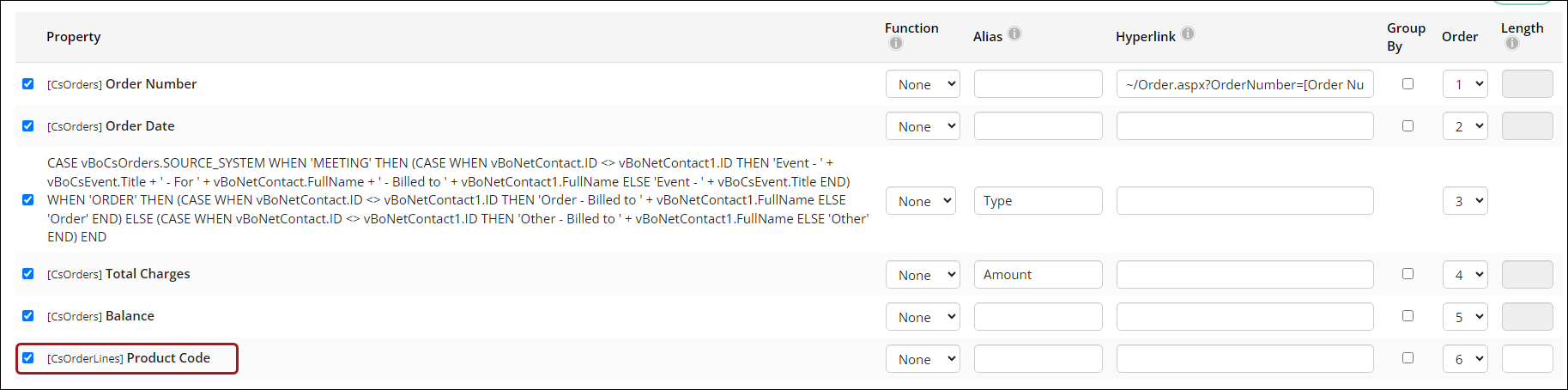Open Order dropdown showing 5
The image size is (1568, 390).
(1465, 317)
